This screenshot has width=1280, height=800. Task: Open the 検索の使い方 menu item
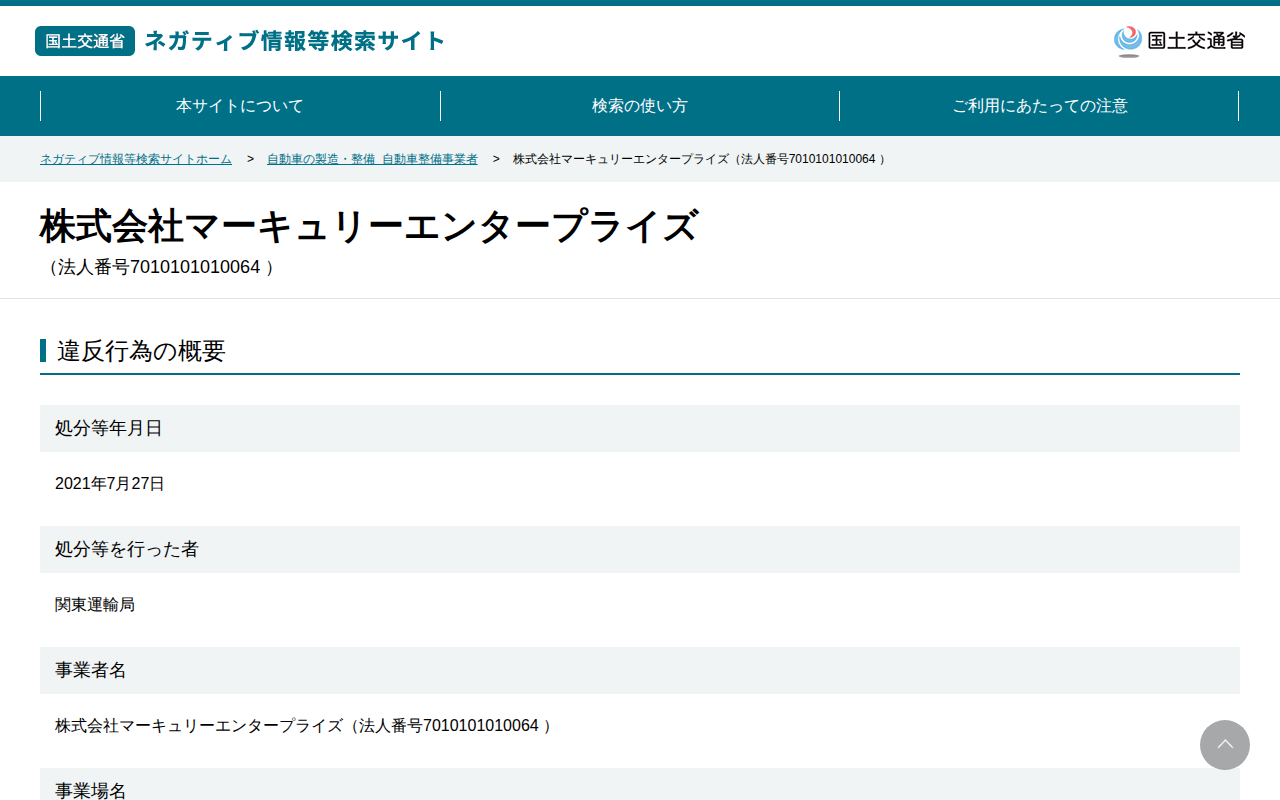coord(640,106)
